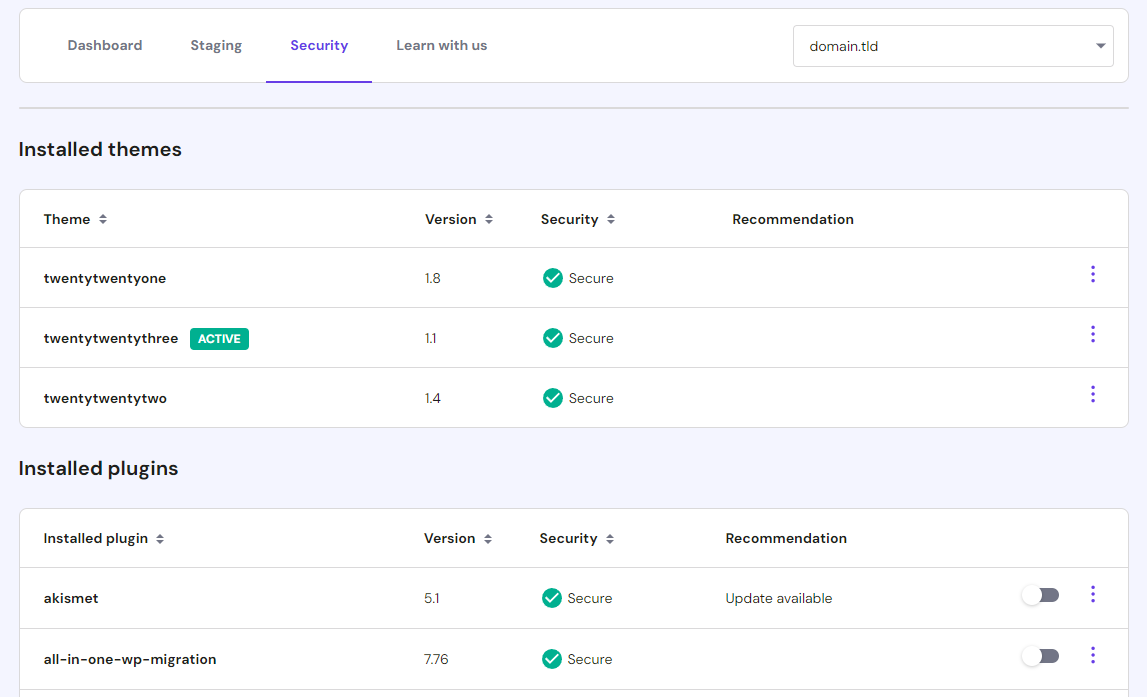Go to the Dashboard tab

pos(104,45)
